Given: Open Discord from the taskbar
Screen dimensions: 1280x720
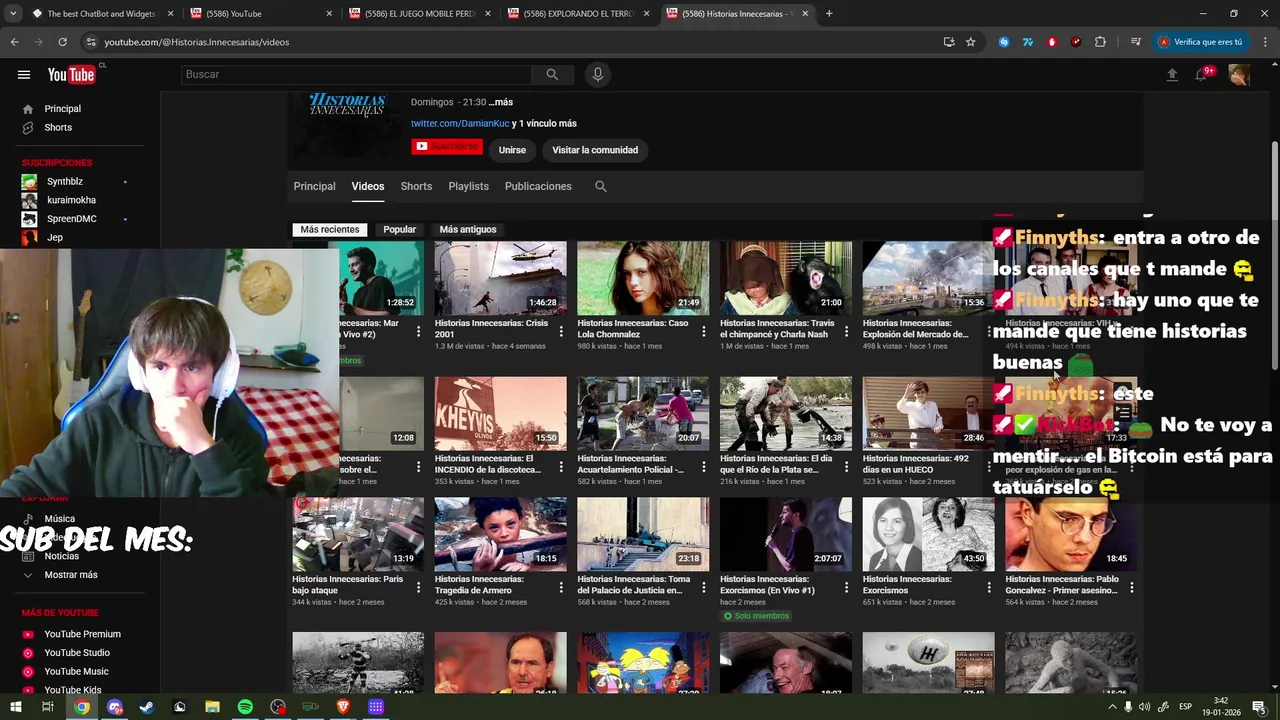Looking at the screenshot, I should pyautogui.click(x=114, y=707).
